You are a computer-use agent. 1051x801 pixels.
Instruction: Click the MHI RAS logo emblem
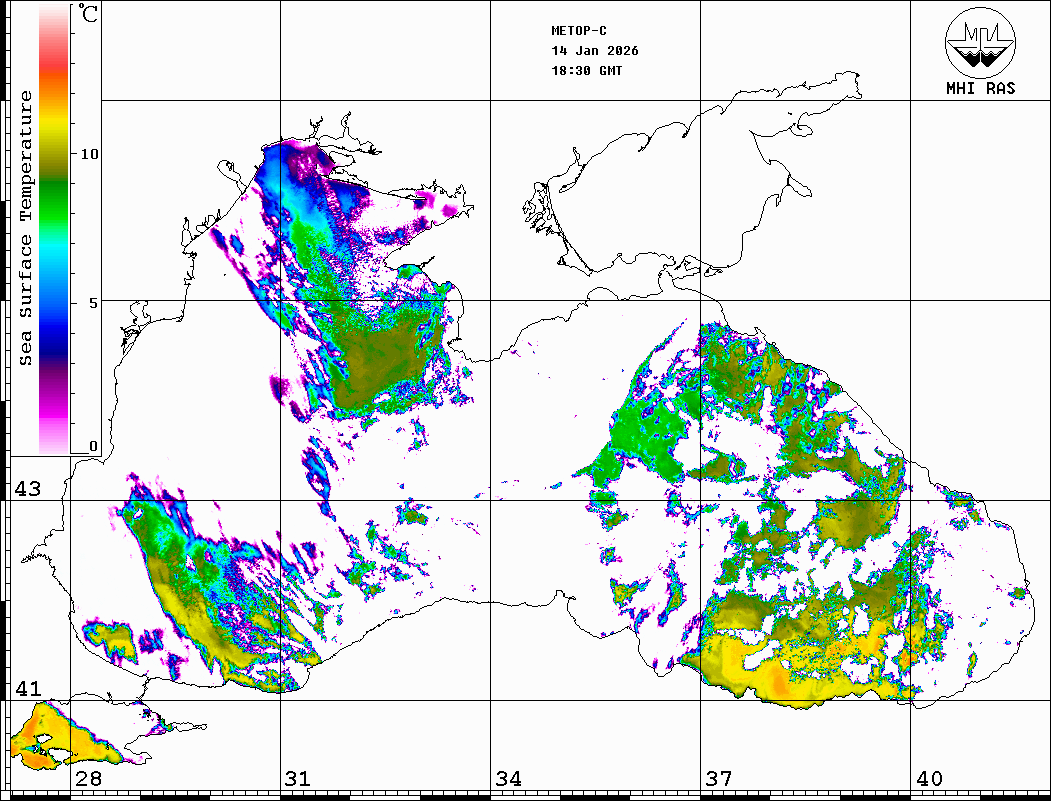(x=980, y=42)
